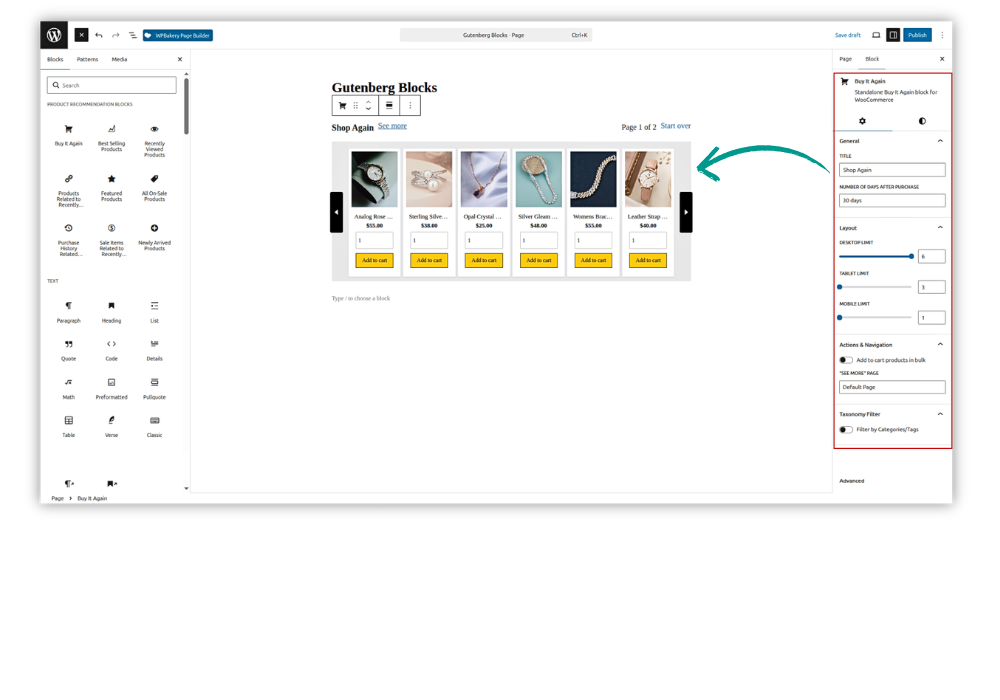Follow the See more link

(392, 126)
